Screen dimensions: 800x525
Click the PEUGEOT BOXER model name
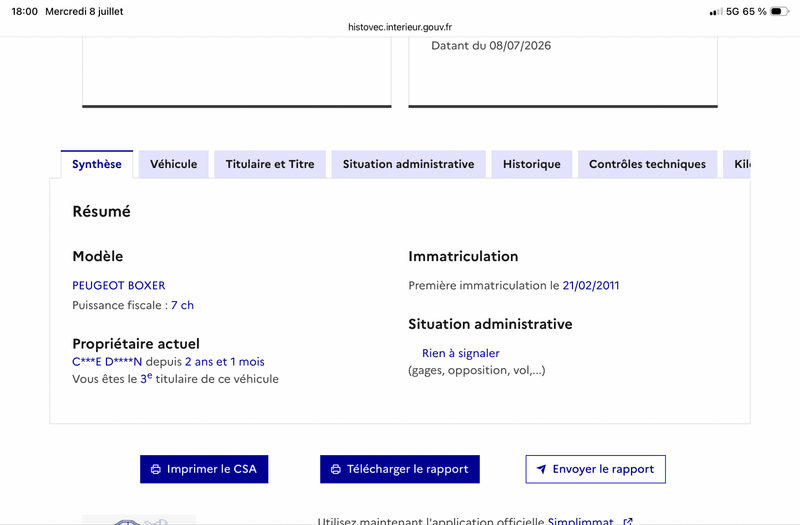point(119,285)
